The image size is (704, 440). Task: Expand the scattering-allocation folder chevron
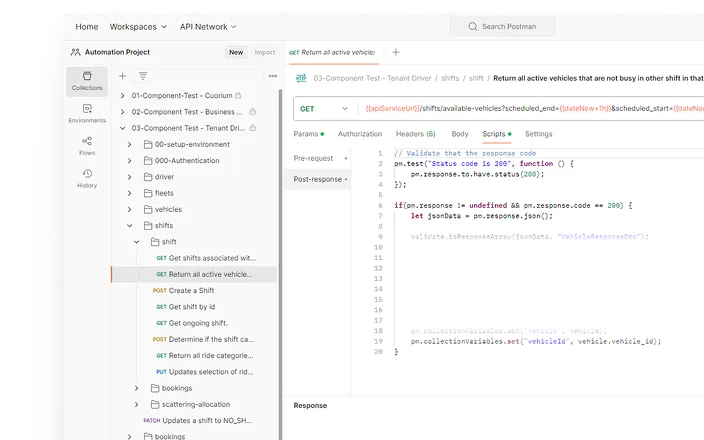(x=136, y=404)
